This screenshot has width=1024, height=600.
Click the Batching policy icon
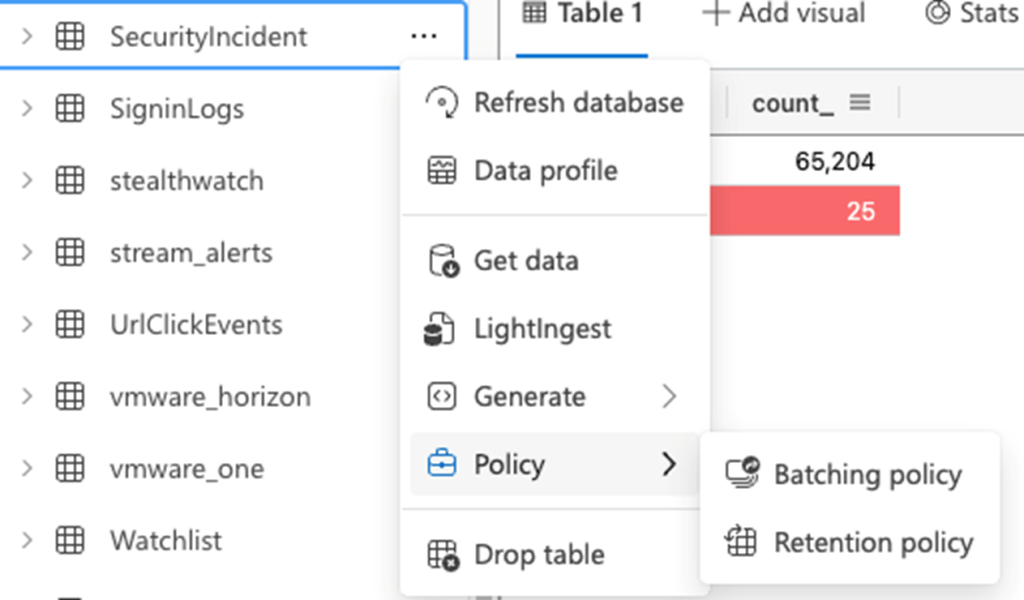tap(742, 474)
